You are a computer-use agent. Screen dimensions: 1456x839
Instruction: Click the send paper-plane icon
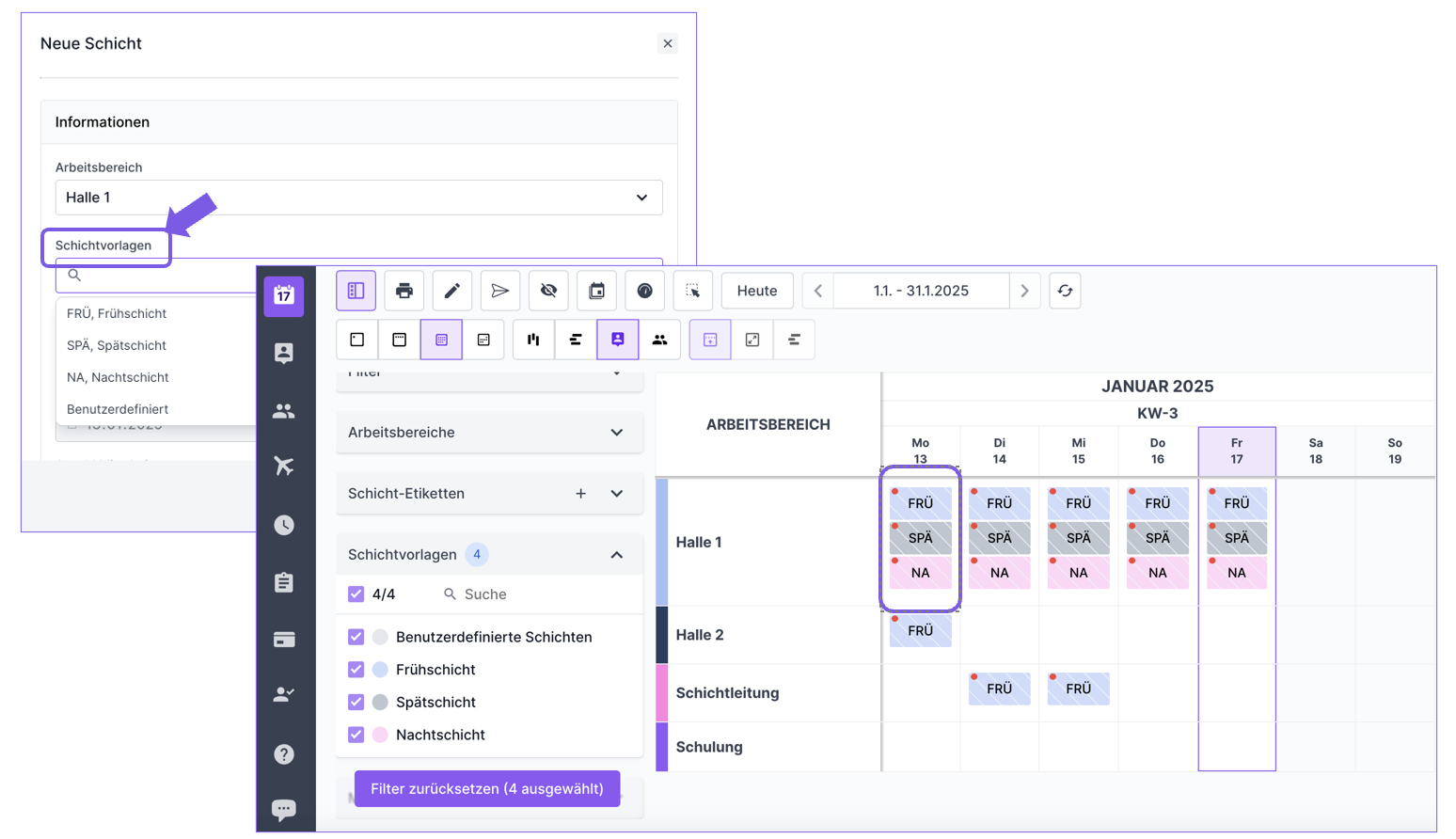[500, 291]
